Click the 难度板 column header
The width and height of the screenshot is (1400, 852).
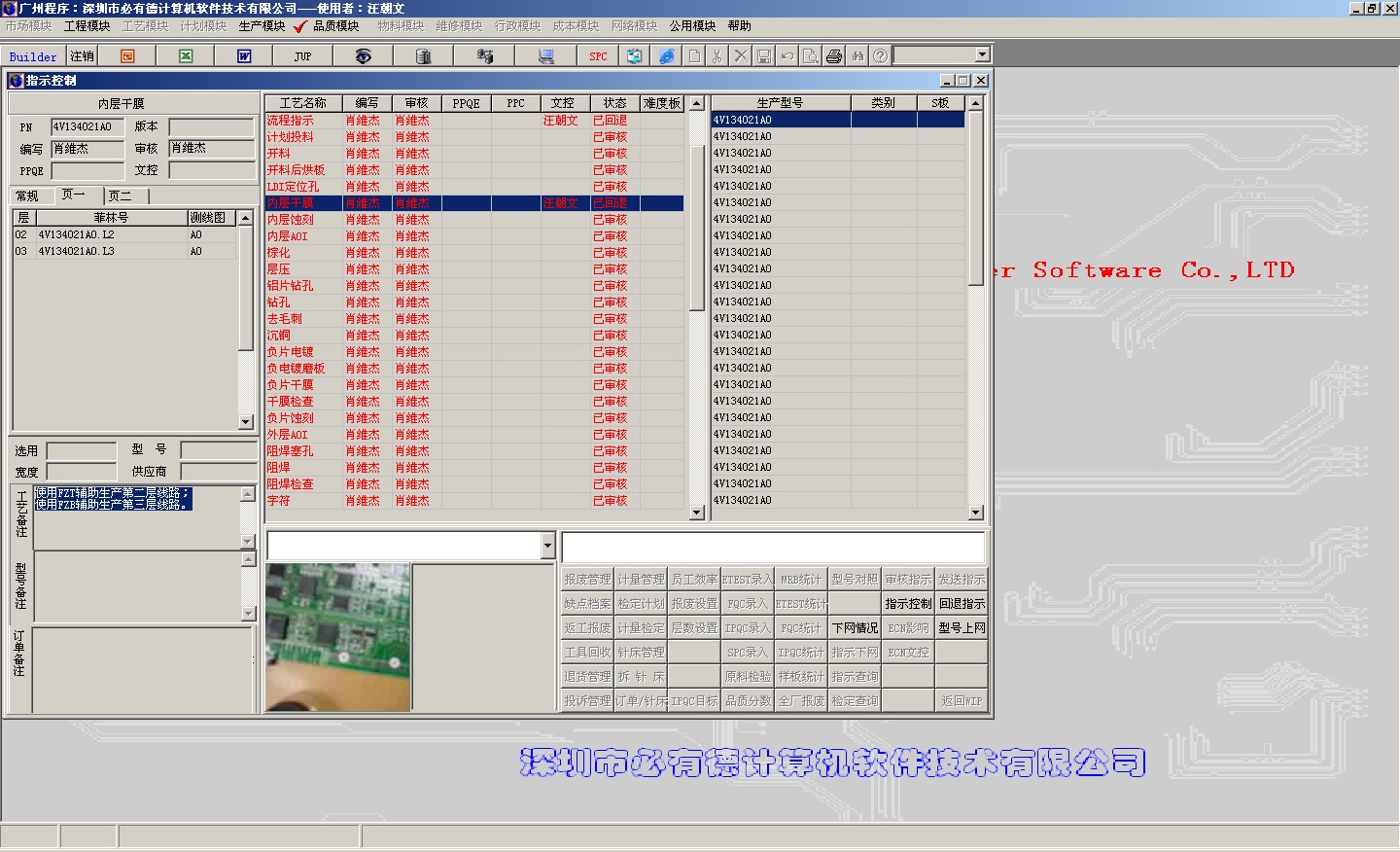pos(662,103)
